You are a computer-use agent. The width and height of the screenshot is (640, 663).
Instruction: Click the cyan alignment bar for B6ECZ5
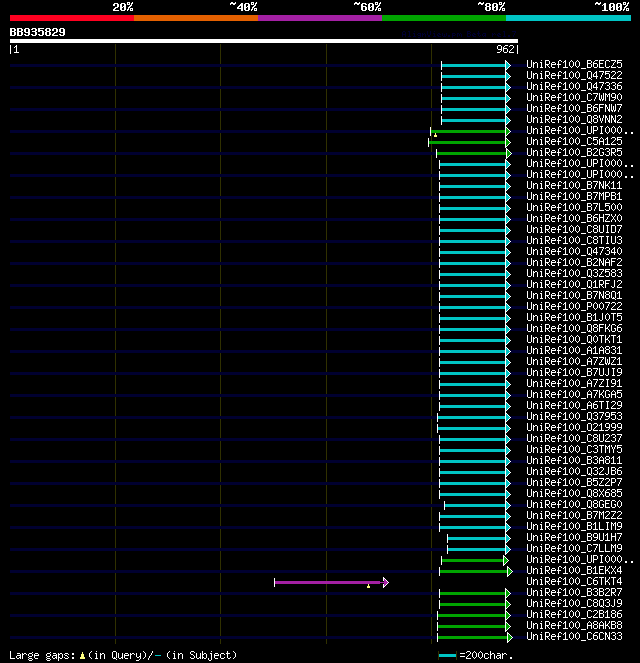click(476, 66)
